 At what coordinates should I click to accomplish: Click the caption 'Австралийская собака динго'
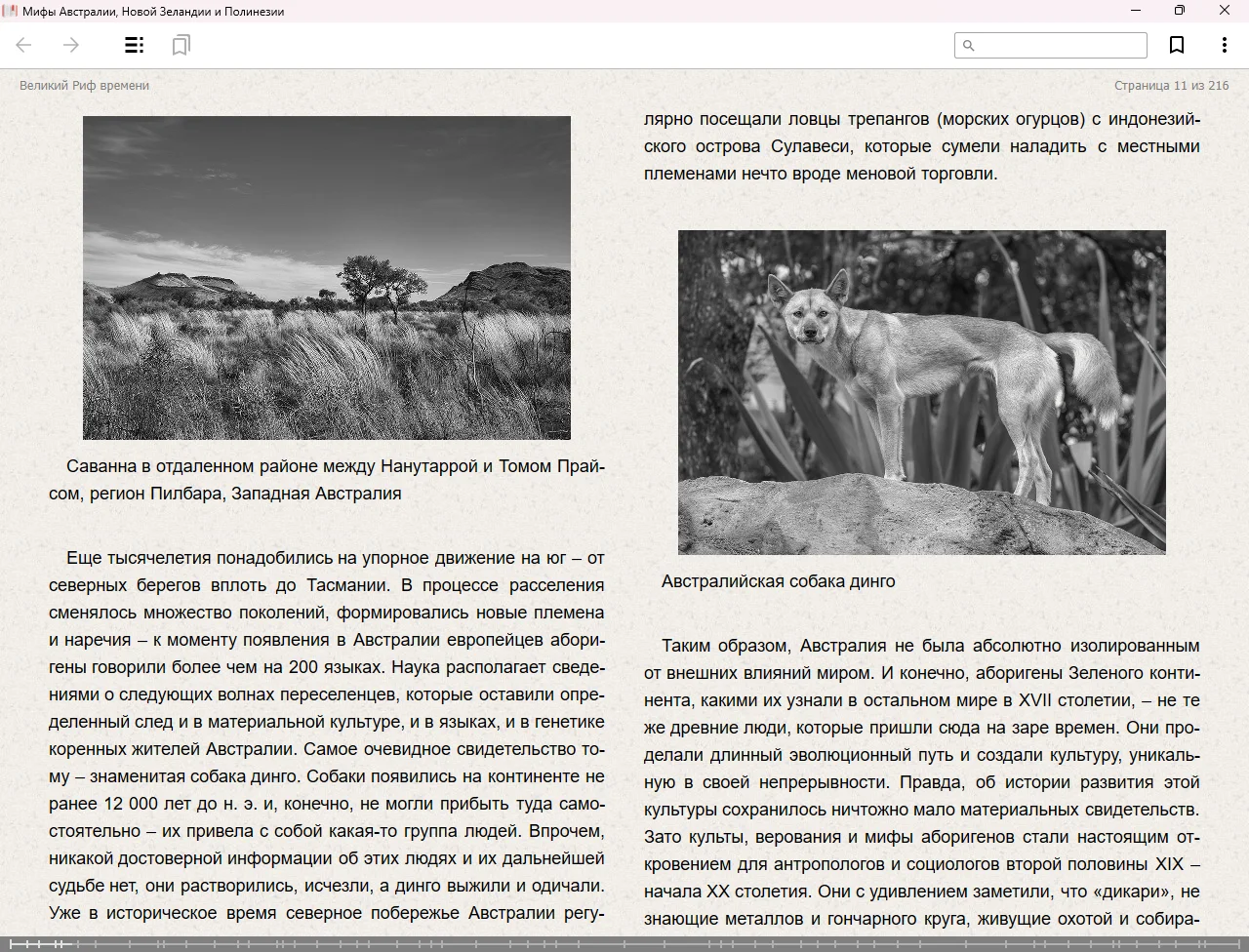pyautogui.click(x=778, y=581)
